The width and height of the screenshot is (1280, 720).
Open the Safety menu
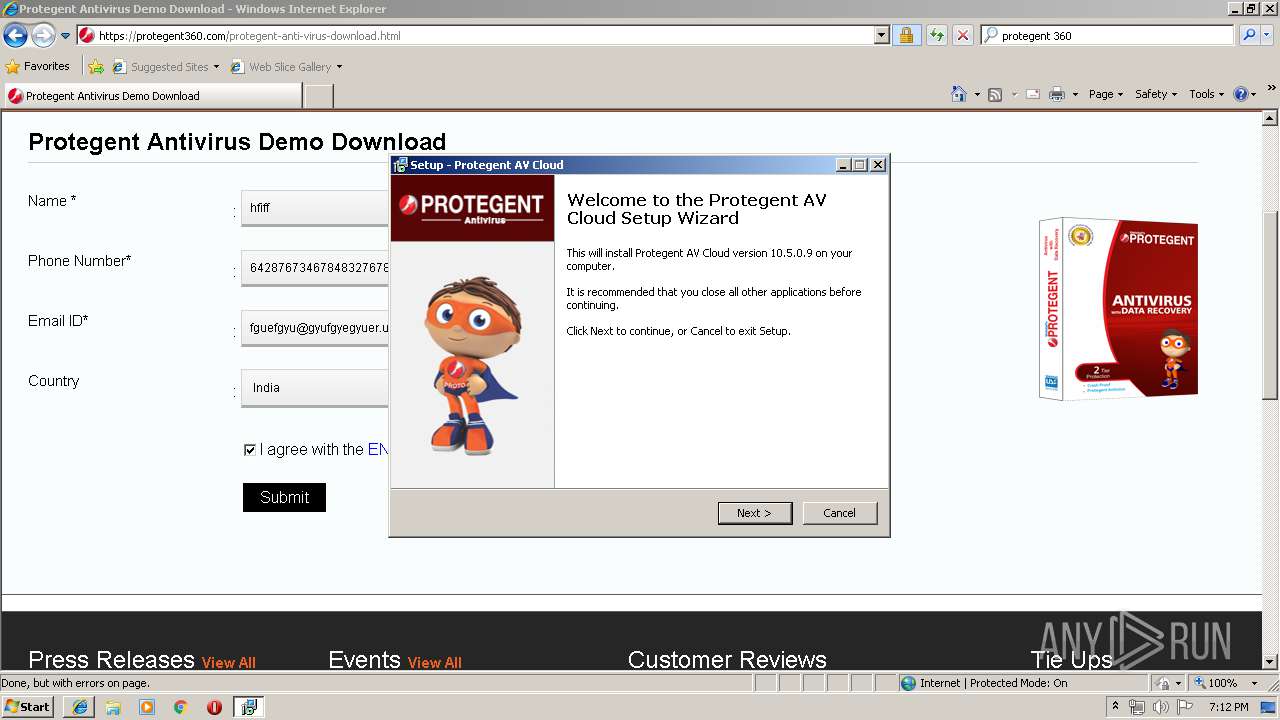(1156, 94)
